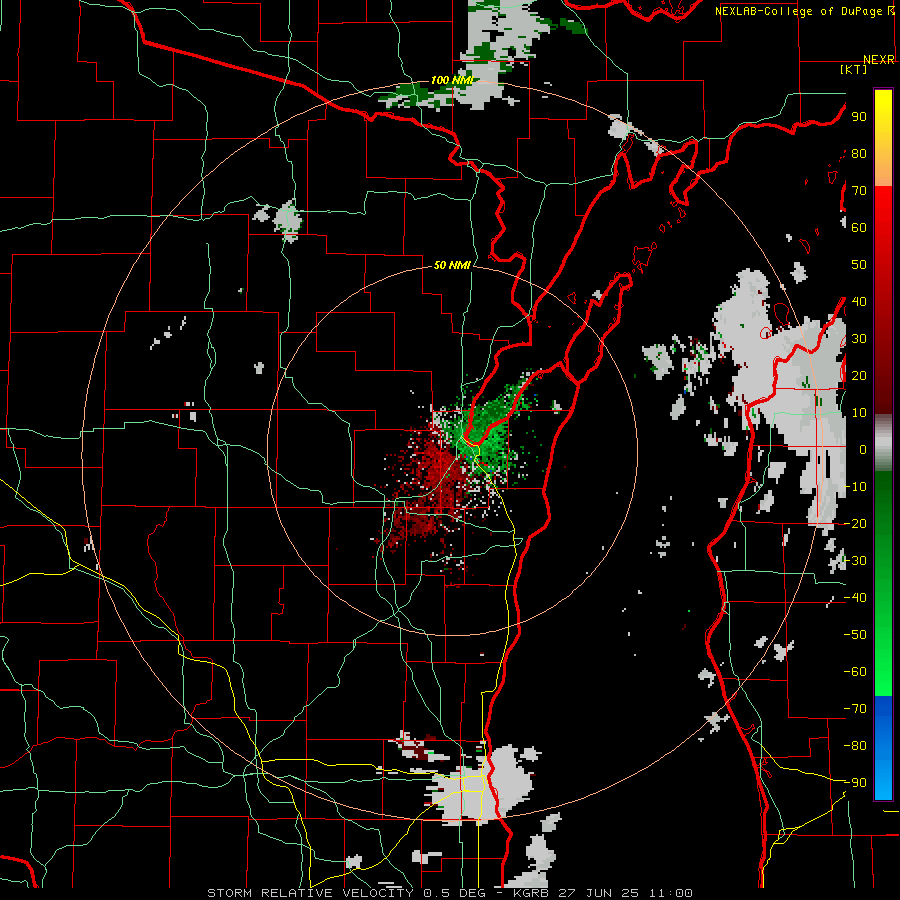Click the positive 90 scale value

click(859, 117)
